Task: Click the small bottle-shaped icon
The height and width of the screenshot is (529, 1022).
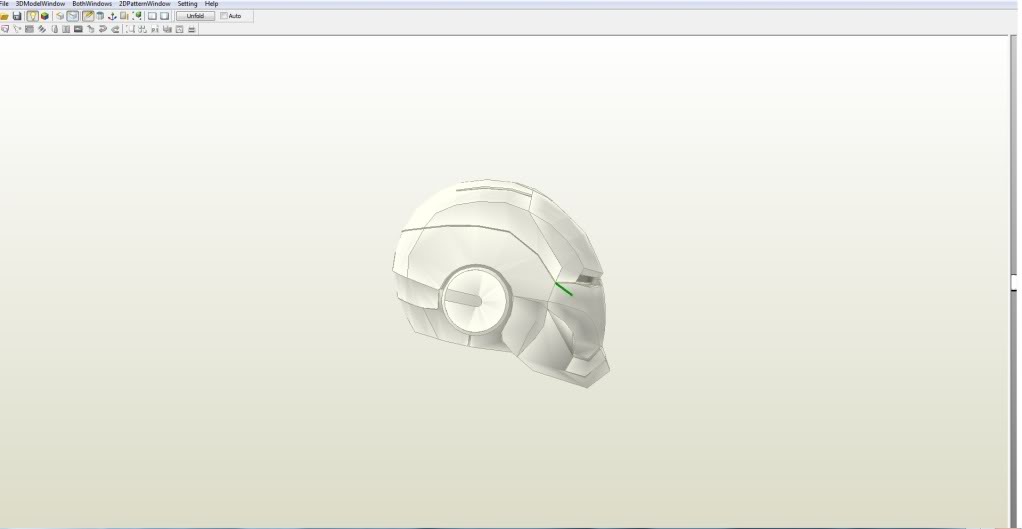Action: click(55, 29)
